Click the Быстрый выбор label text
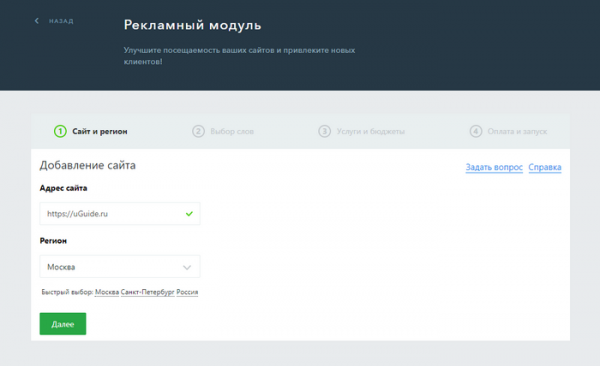 point(67,292)
